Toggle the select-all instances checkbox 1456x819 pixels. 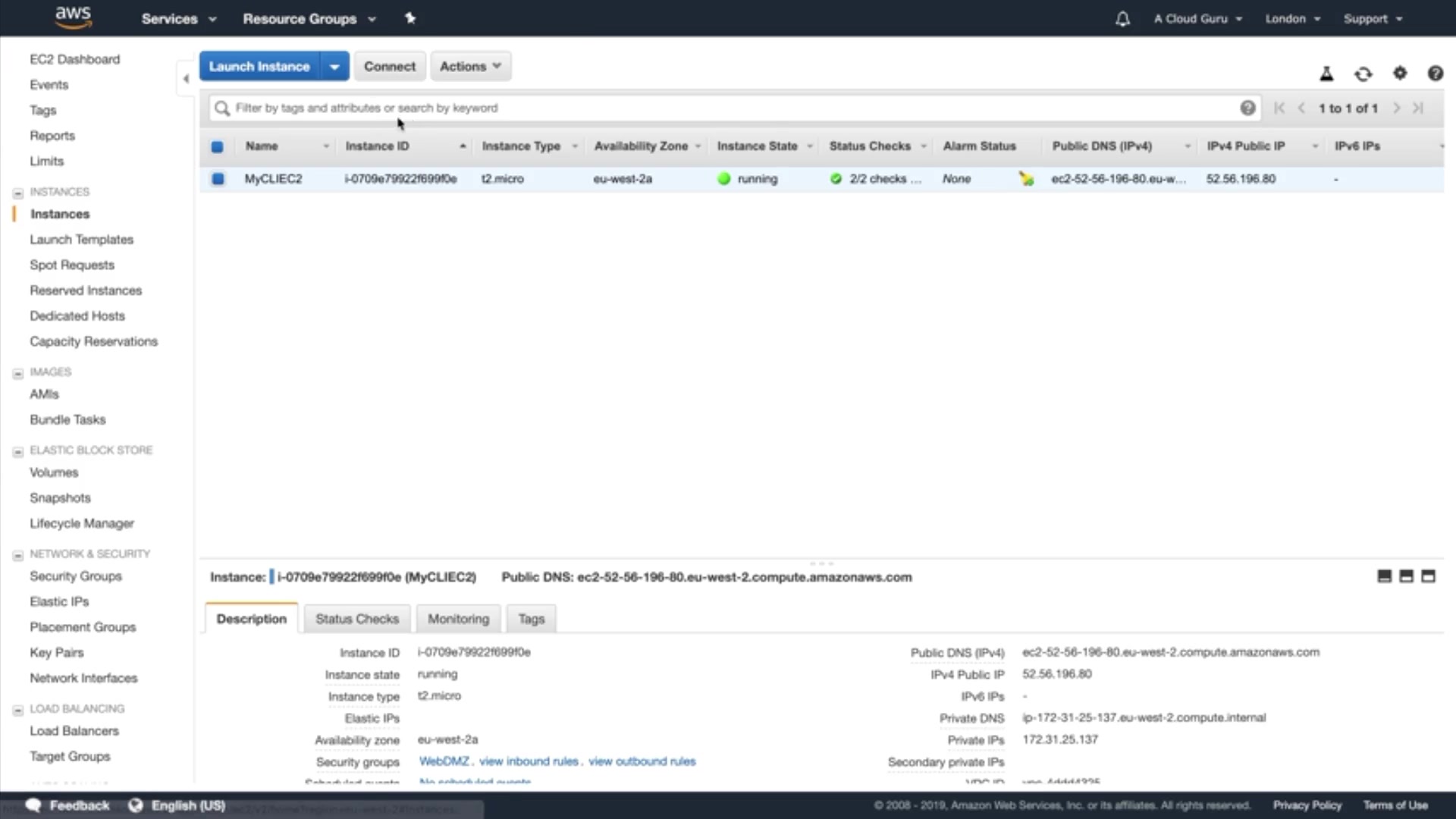218,146
